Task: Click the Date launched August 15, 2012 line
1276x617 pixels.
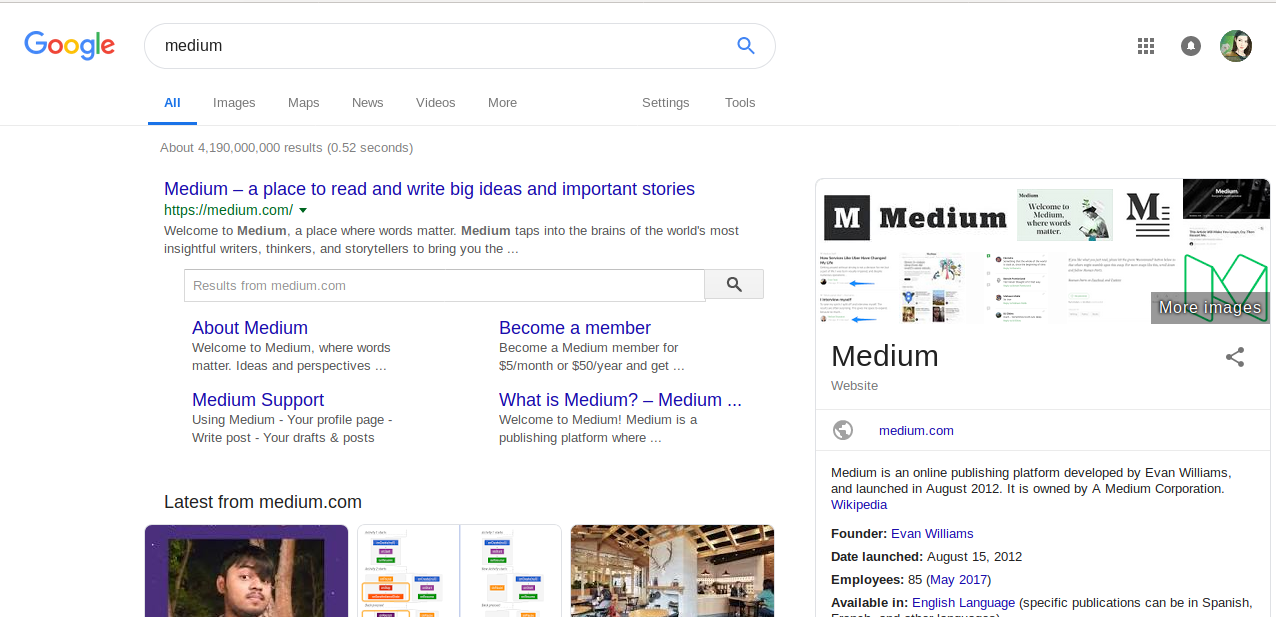Action: tap(927, 557)
